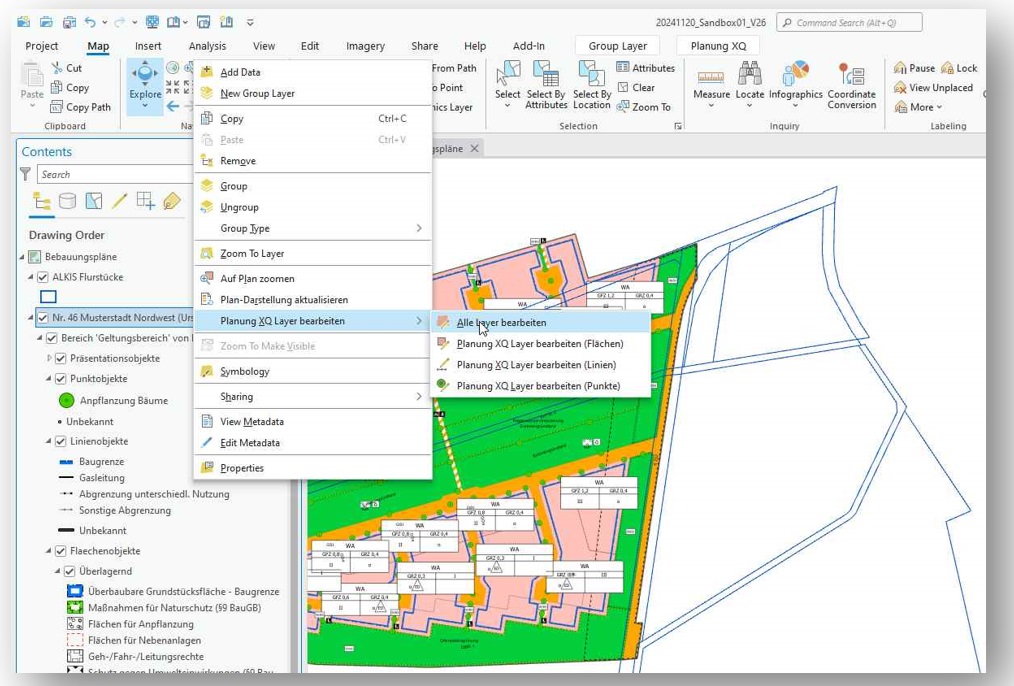Click the Command Search box

coord(849,23)
